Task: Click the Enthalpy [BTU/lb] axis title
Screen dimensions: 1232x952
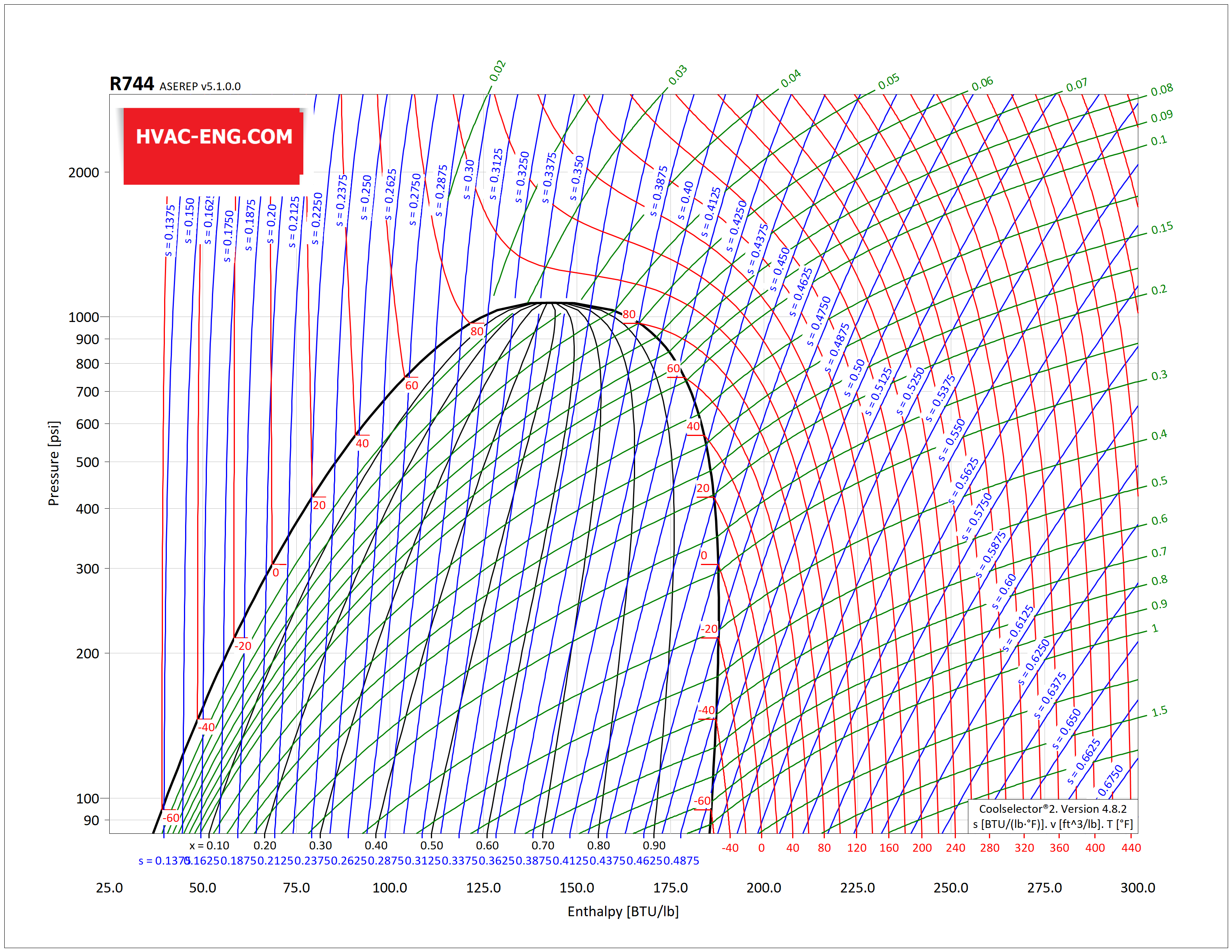Action: point(623,912)
